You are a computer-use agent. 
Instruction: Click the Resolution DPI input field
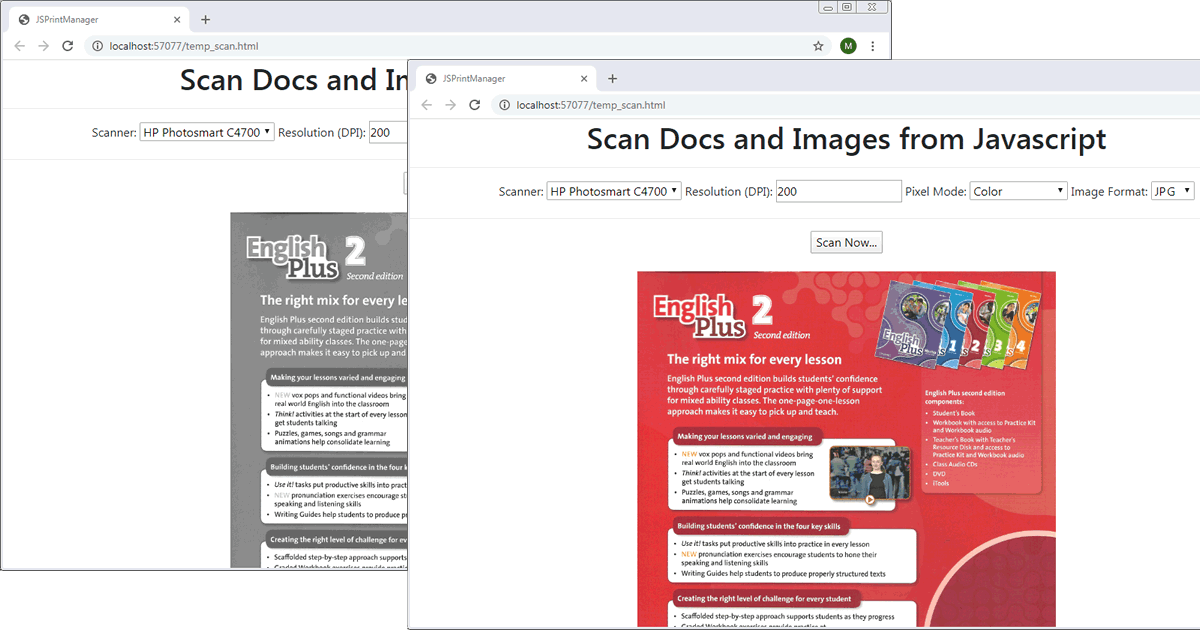click(x=838, y=190)
